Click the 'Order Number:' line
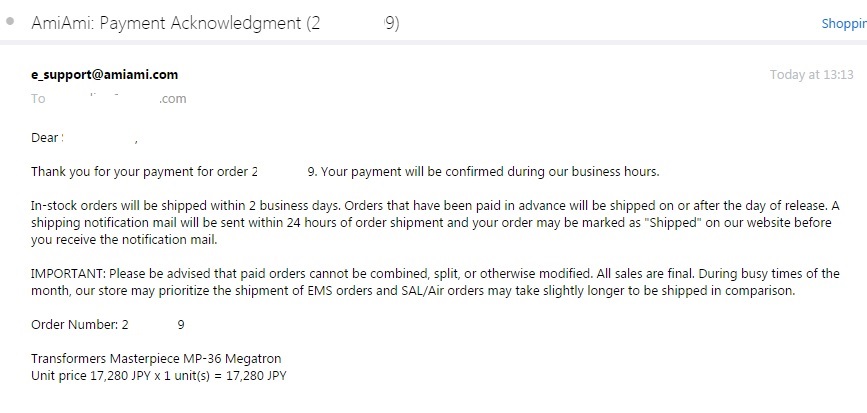This screenshot has width=867, height=413. [108, 325]
